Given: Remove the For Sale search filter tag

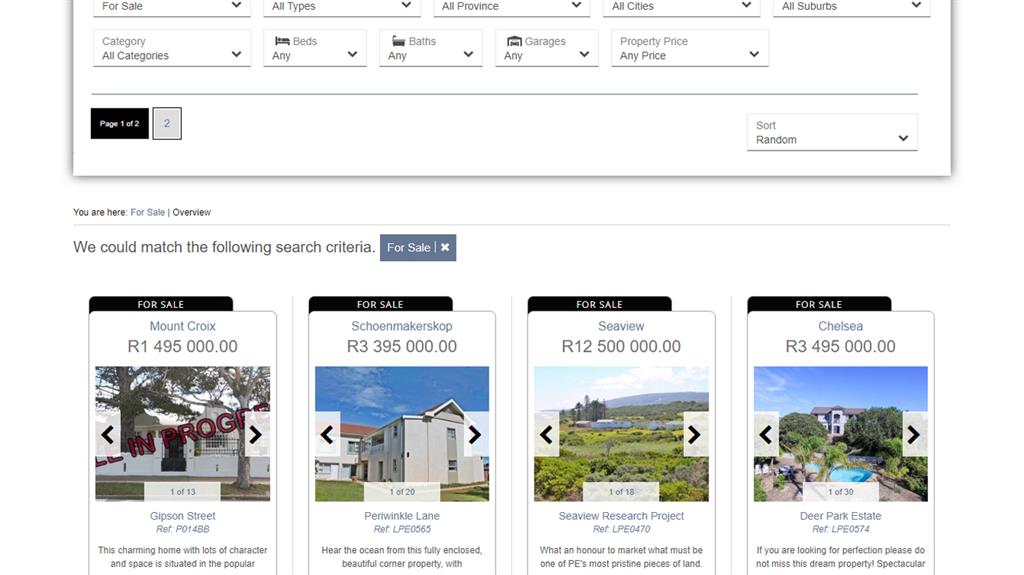Looking at the screenshot, I should 445,248.
